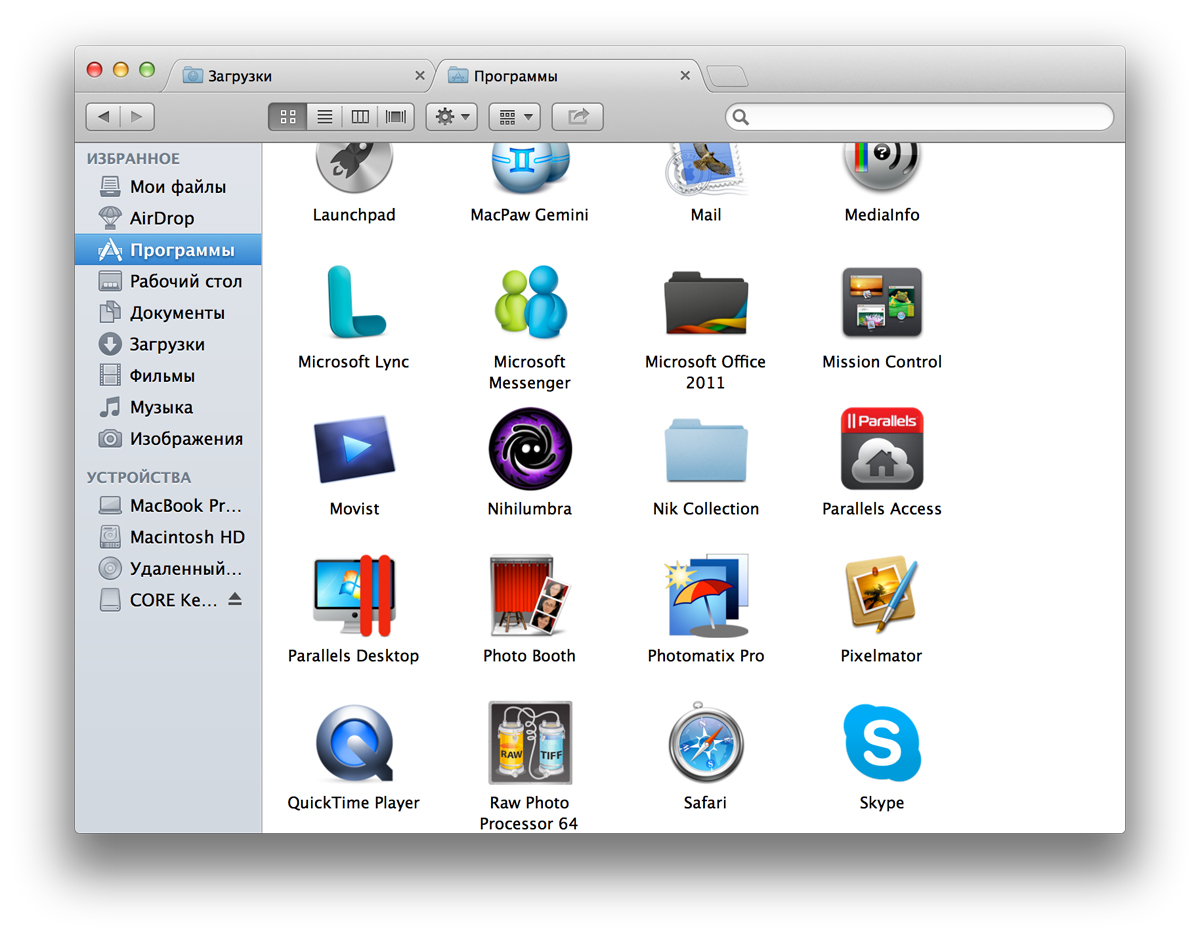Select the Raw Photo Processor 64 icon
Viewport: 1200px width, 937px height.
pyautogui.click(x=529, y=744)
